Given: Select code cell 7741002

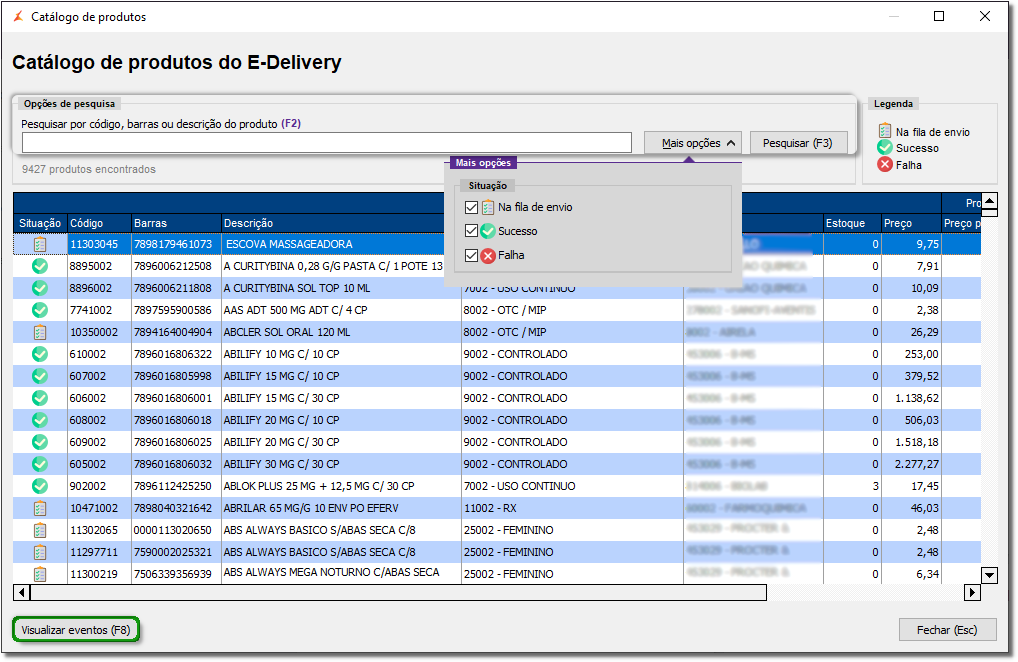Looking at the screenshot, I should pyautogui.click(x=99, y=310).
